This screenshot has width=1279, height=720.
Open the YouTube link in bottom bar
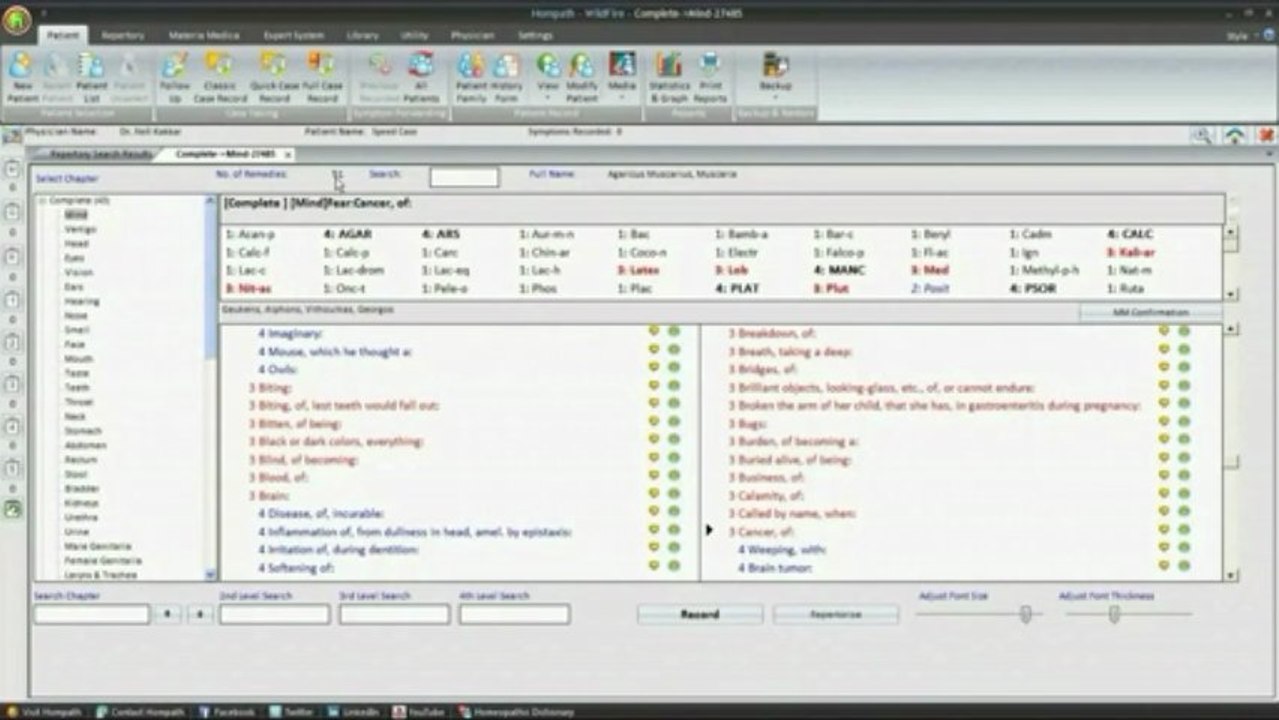click(419, 712)
